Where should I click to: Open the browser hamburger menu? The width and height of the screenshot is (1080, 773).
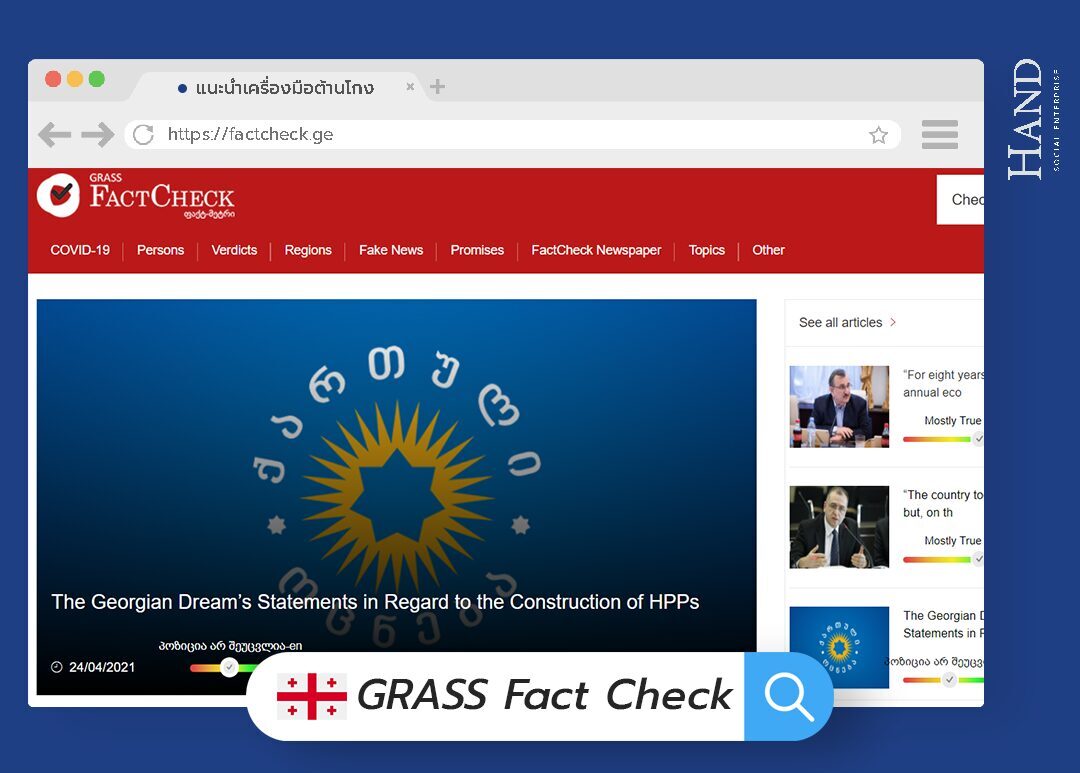[939, 134]
